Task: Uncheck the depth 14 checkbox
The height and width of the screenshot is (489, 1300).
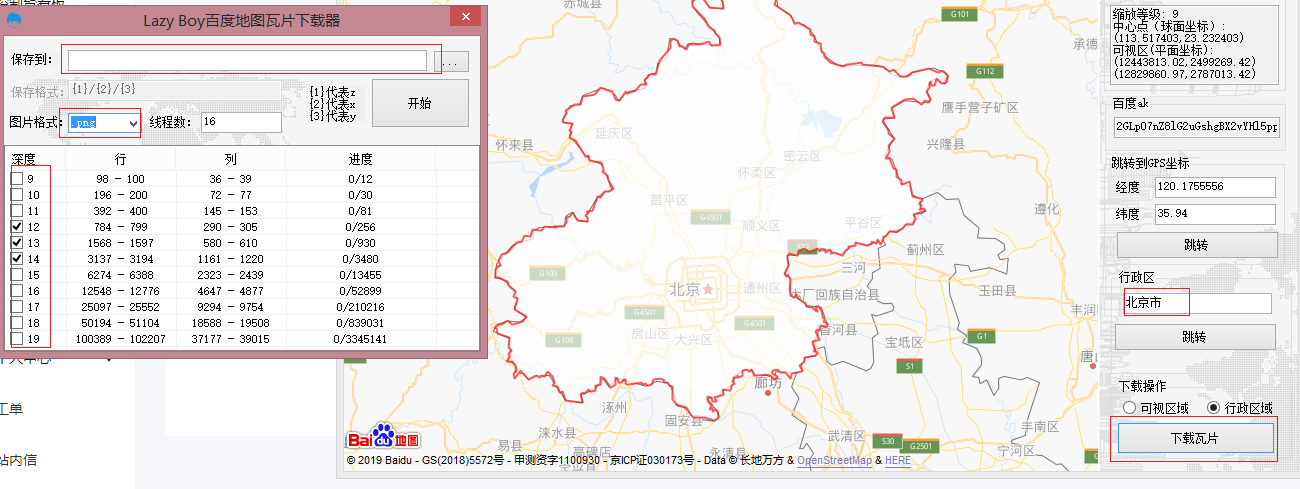Action: point(18,258)
